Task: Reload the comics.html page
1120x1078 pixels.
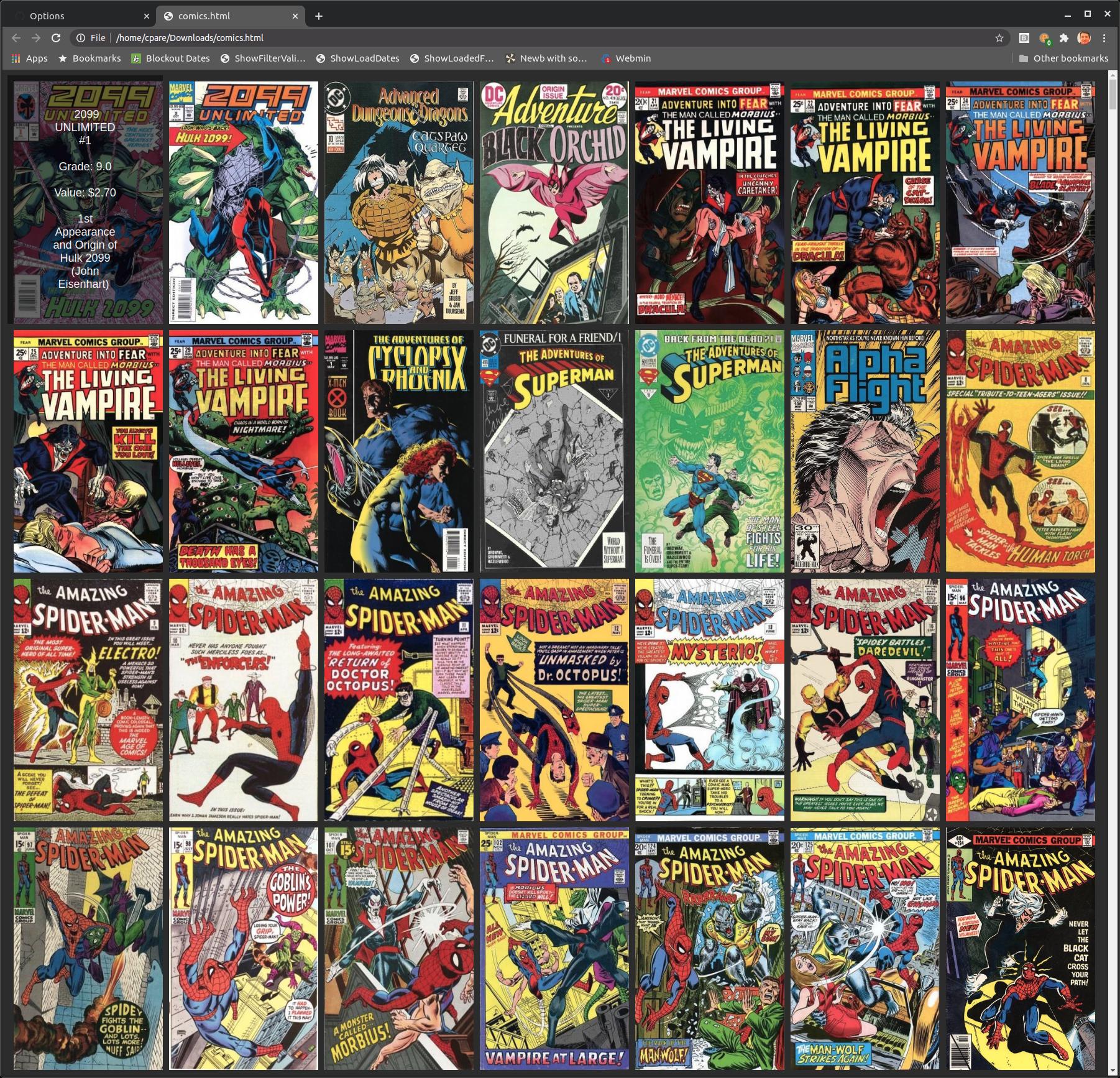Action: click(x=56, y=38)
